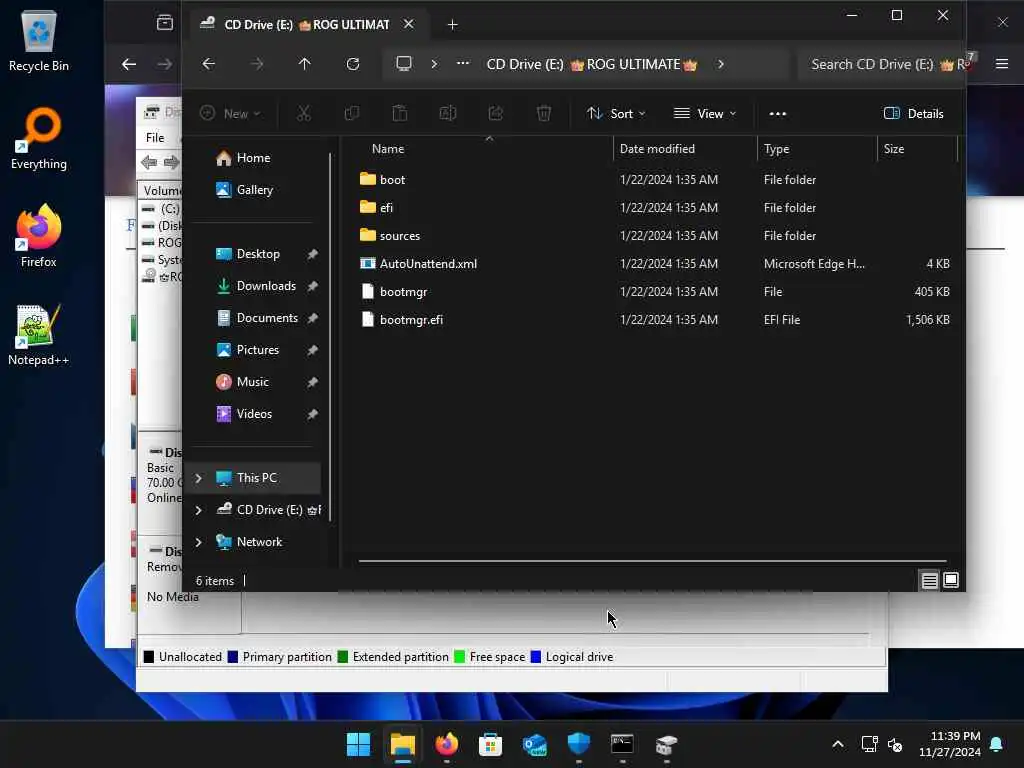Open Music quick access folder

coord(253,382)
